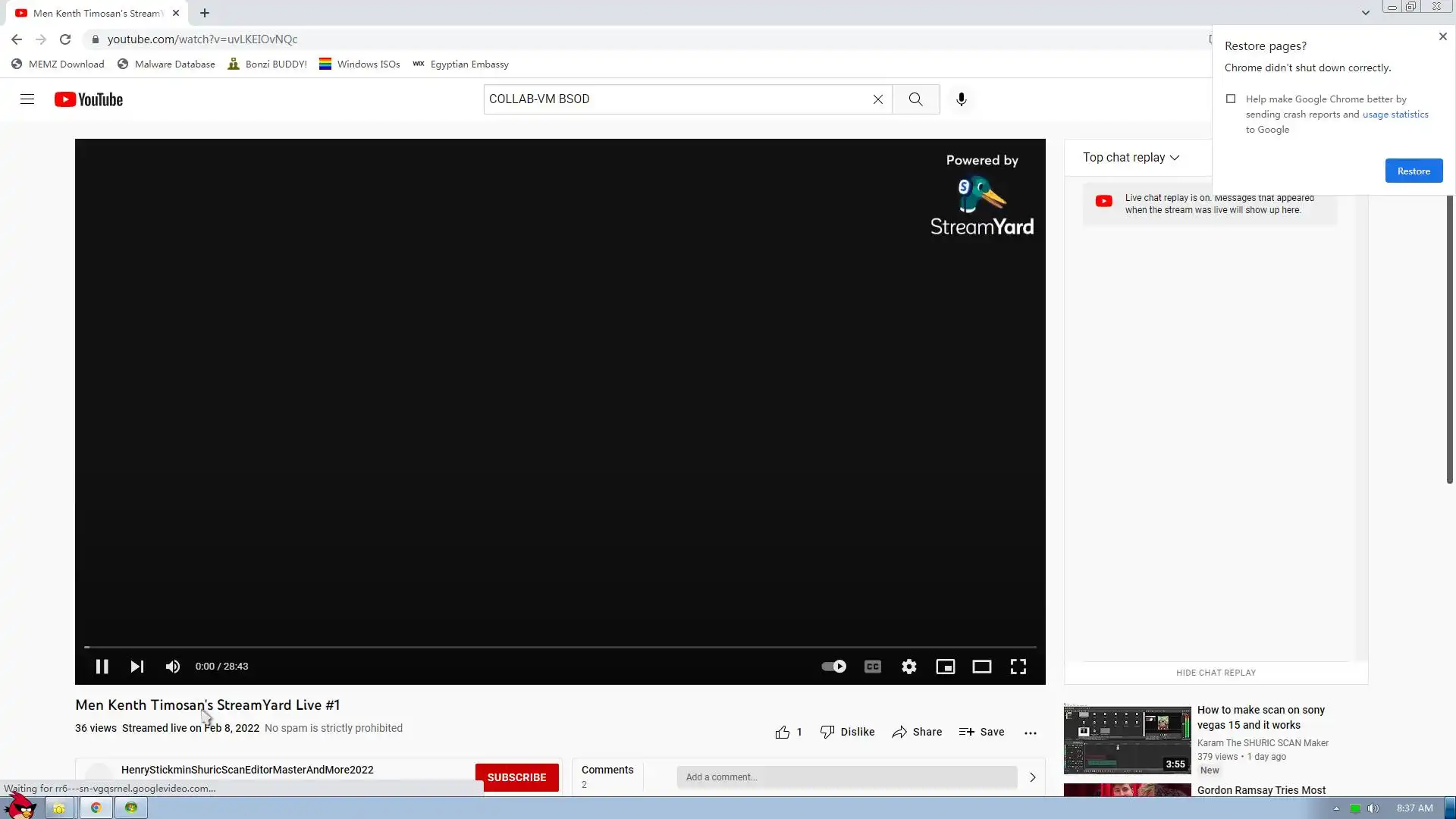This screenshot has width=1456, height=819.
Task: Click the video progress bar
Action: 560,647
